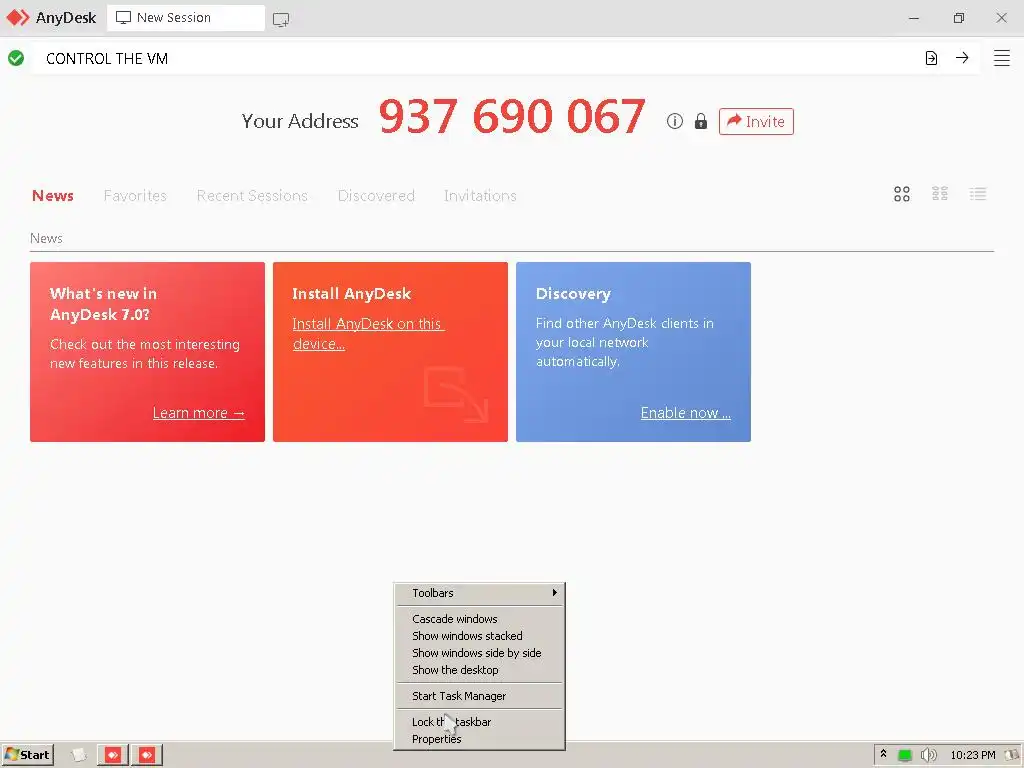Toggle Lock the taskbar option
The image size is (1024, 768).
tap(479, 722)
